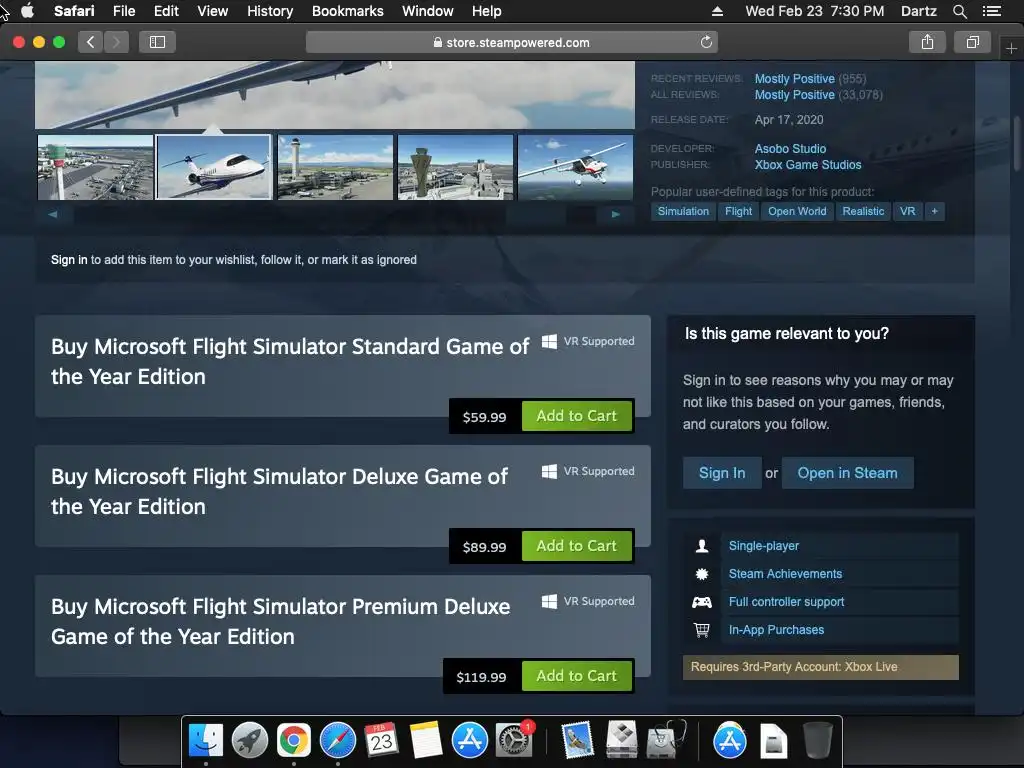Click Sign in link for wishlist

(x=69, y=260)
